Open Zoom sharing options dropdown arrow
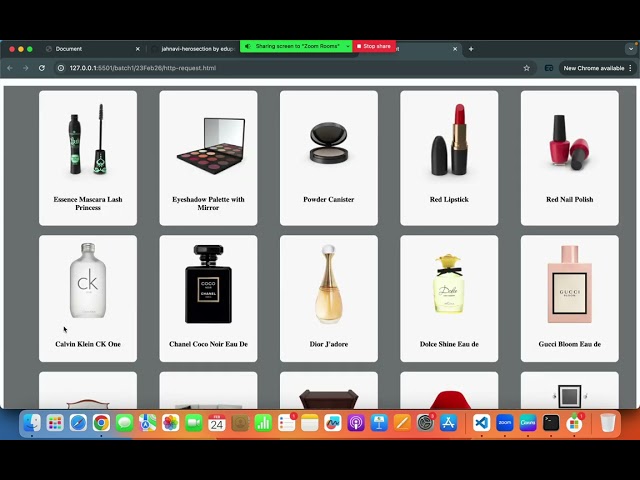640x480 pixels. pyautogui.click(x=348, y=47)
